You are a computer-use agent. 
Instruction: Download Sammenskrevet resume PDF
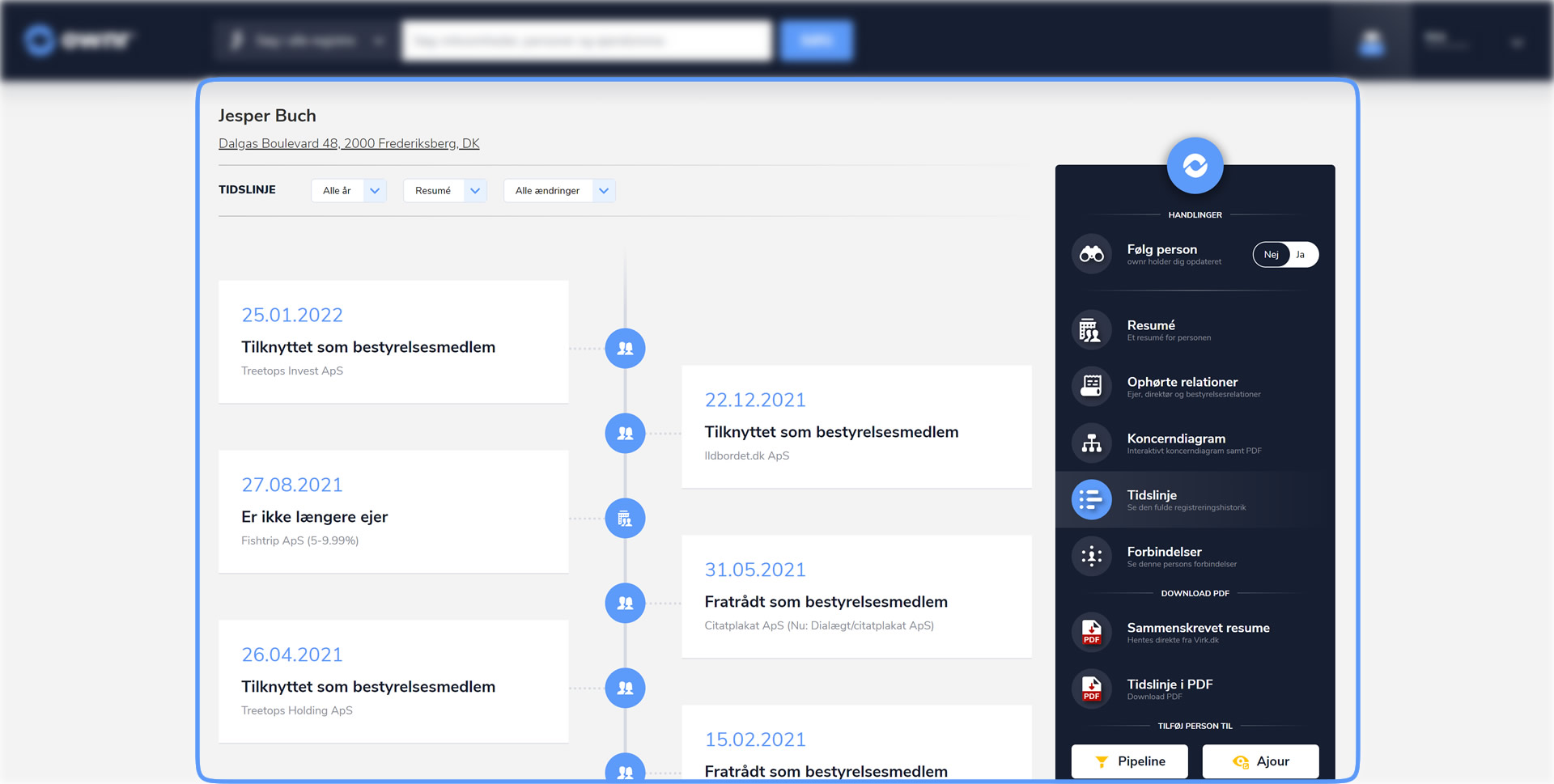[1195, 633]
